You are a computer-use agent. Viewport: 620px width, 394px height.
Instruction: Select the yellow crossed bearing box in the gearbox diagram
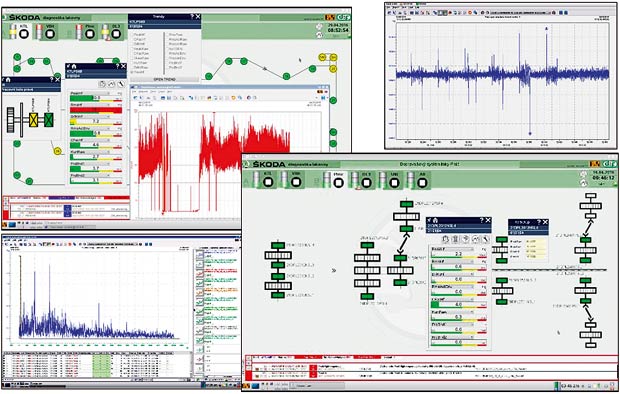point(33,119)
